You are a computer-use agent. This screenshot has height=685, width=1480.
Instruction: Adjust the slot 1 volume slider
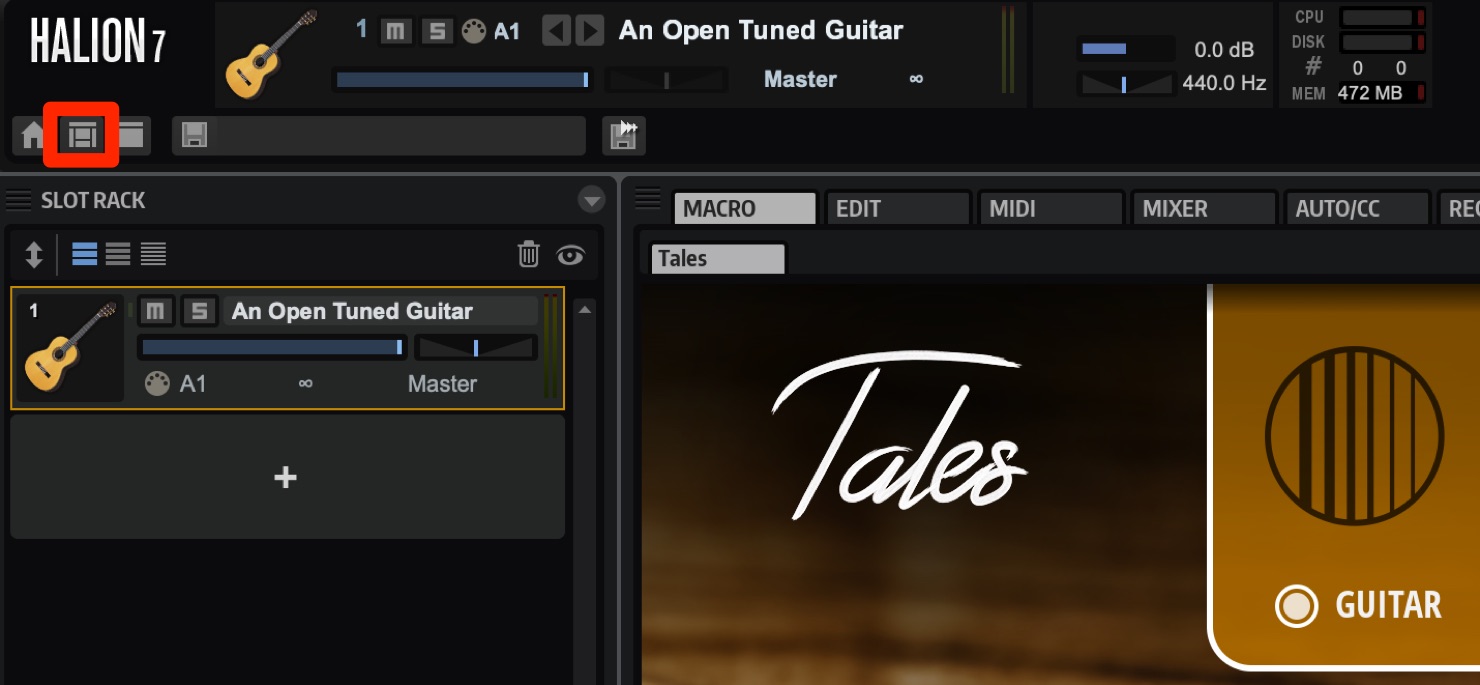click(272, 347)
